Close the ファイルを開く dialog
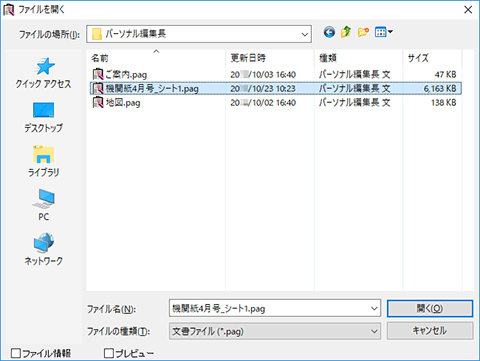Viewport: 480px width, 361px height. click(468, 10)
